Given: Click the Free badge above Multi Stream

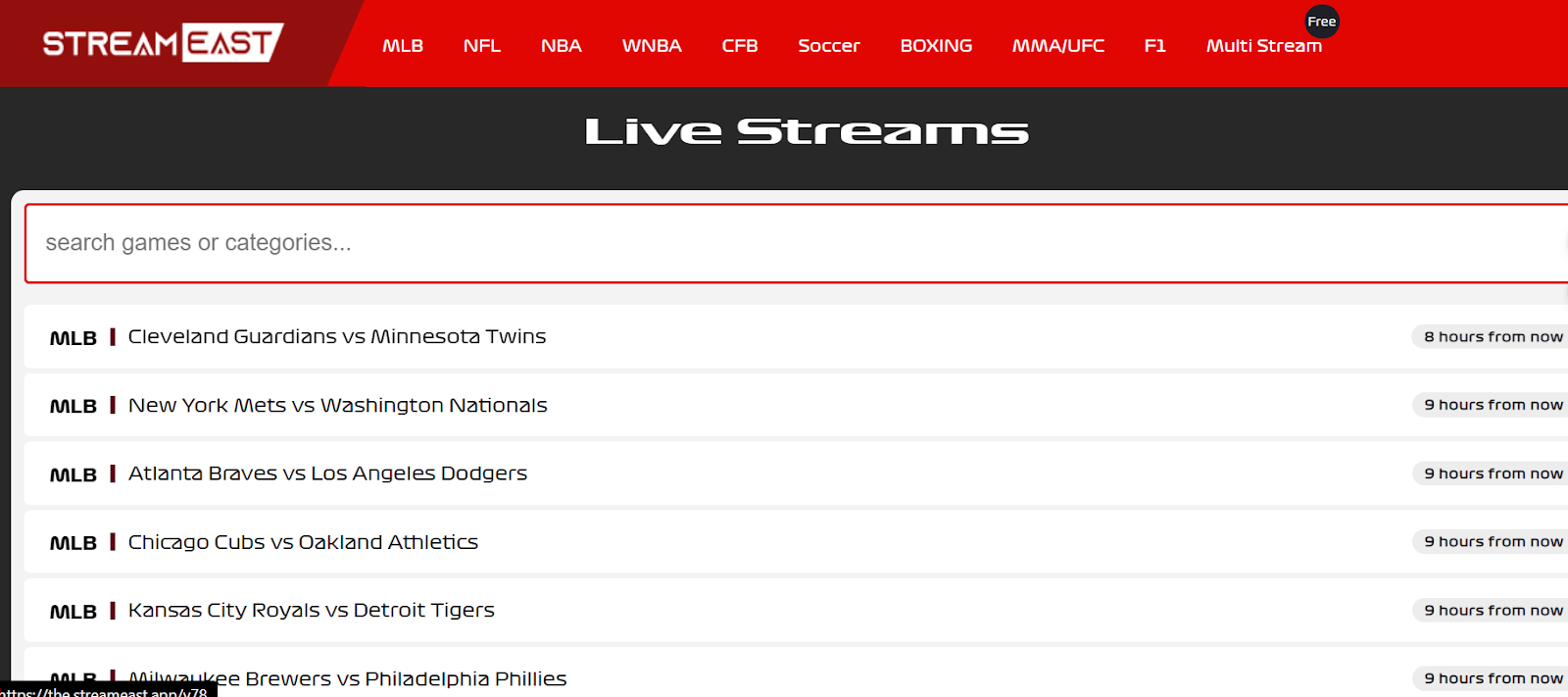Looking at the screenshot, I should click(x=1322, y=22).
